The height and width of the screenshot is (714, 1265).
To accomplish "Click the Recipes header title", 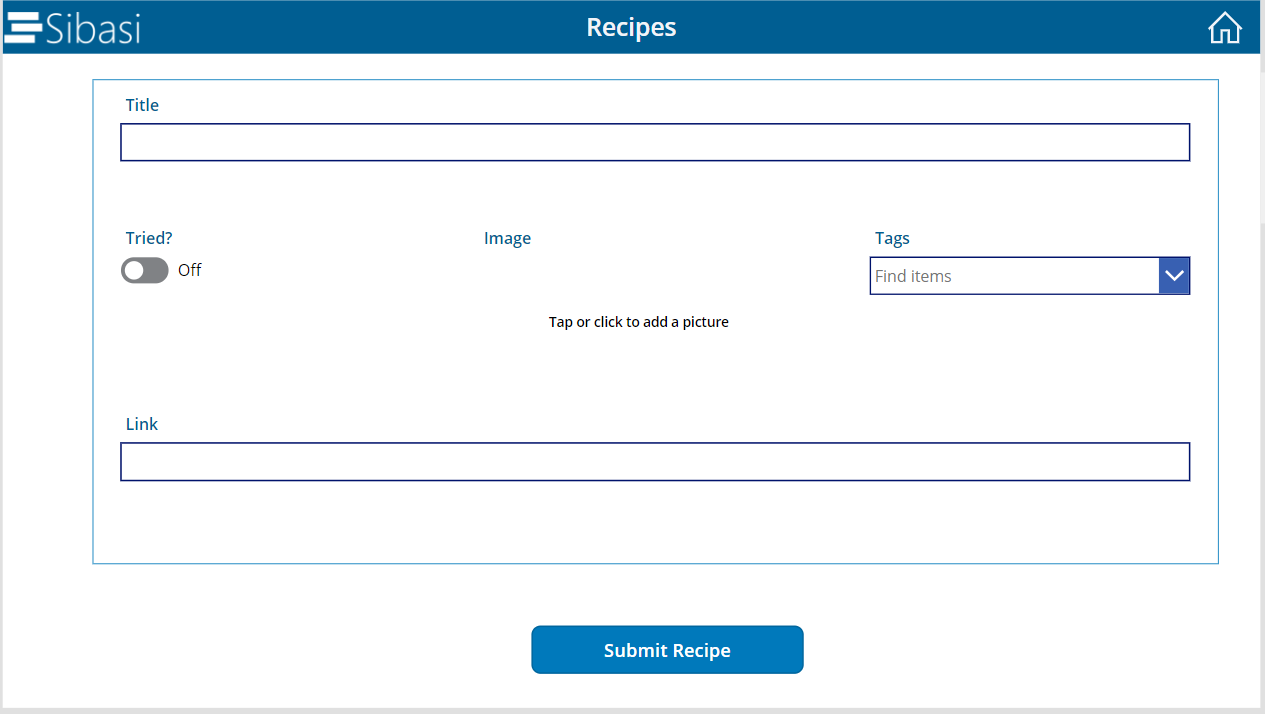I will pos(631,27).
